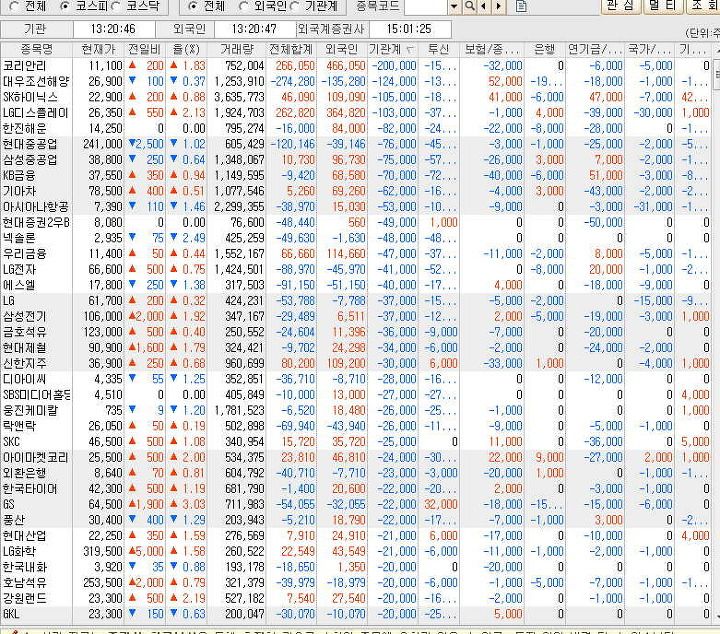Select the 한국타이어 stock row
The image size is (720, 634).
pyautogui.click(x=356, y=488)
